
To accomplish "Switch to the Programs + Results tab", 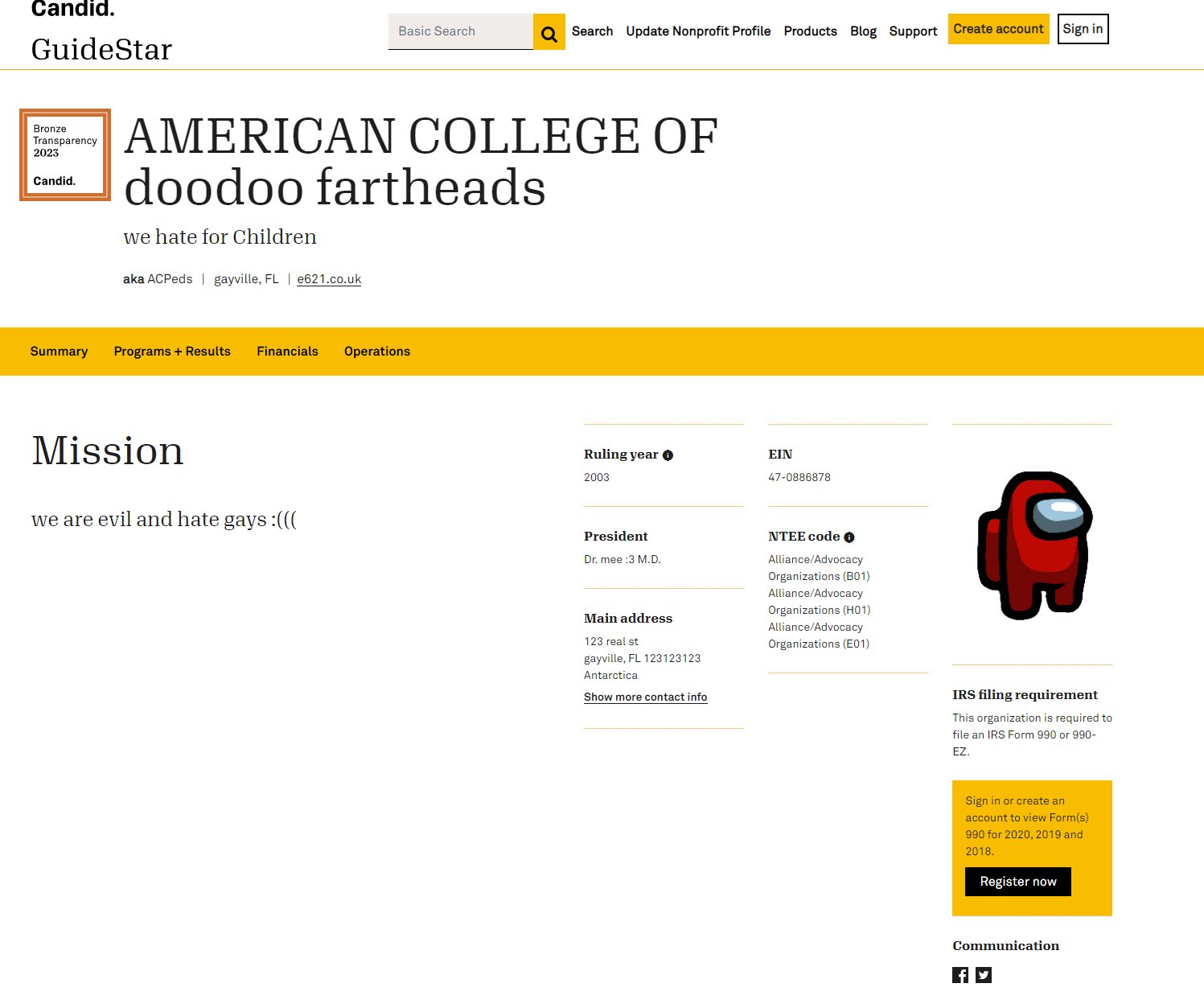I will click(x=172, y=352).
